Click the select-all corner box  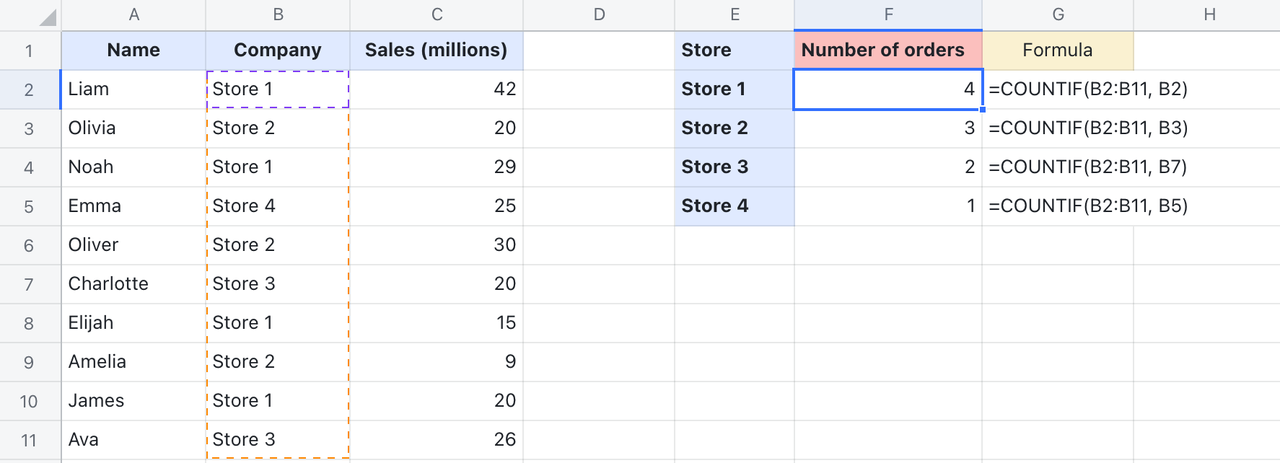point(29,14)
